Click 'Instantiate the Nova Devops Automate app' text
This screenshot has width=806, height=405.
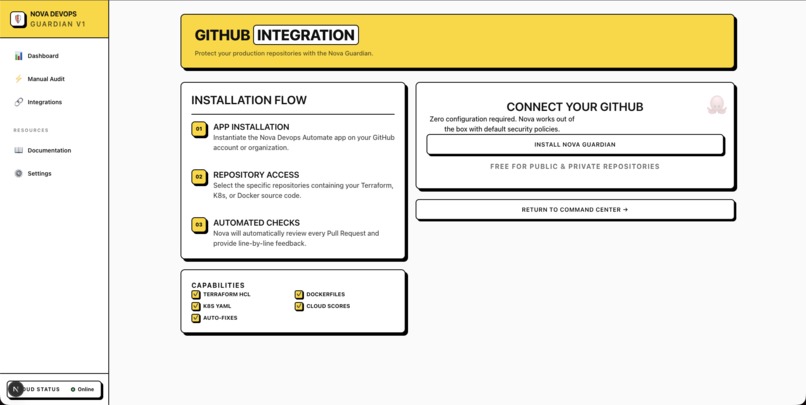[304, 143]
